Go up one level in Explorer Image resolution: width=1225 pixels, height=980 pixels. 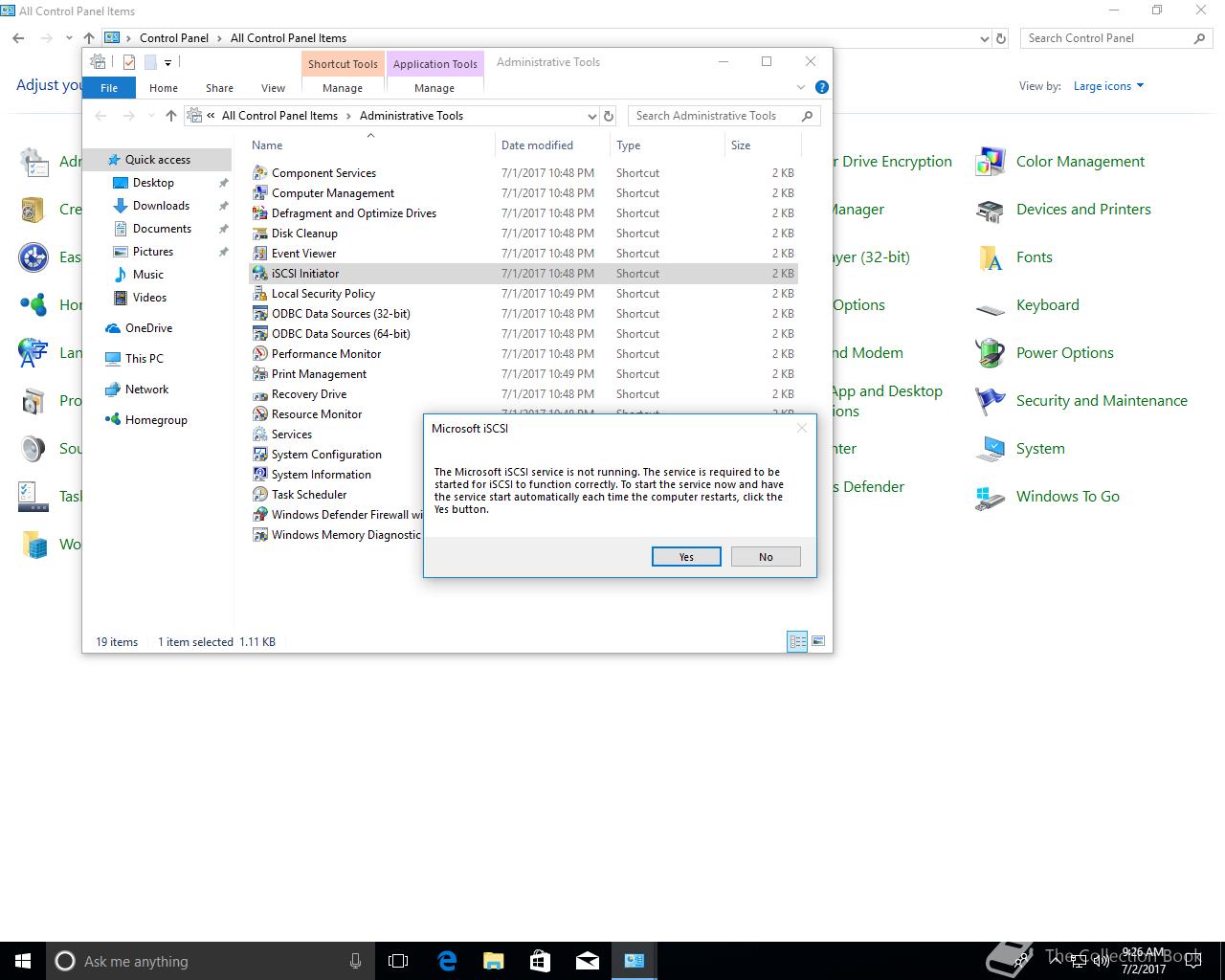pyautogui.click(x=171, y=116)
